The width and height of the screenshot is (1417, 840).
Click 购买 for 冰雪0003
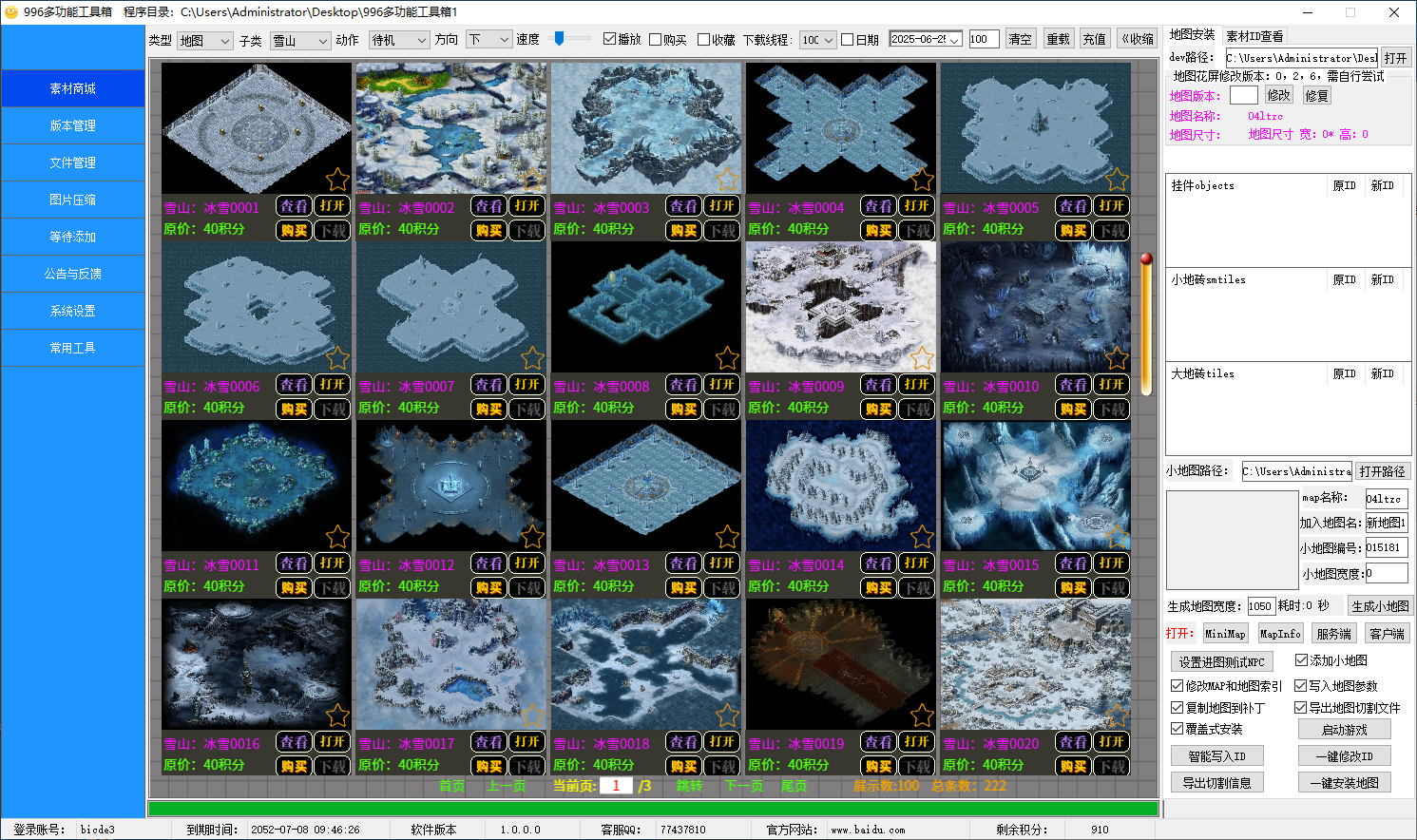point(683,230)
